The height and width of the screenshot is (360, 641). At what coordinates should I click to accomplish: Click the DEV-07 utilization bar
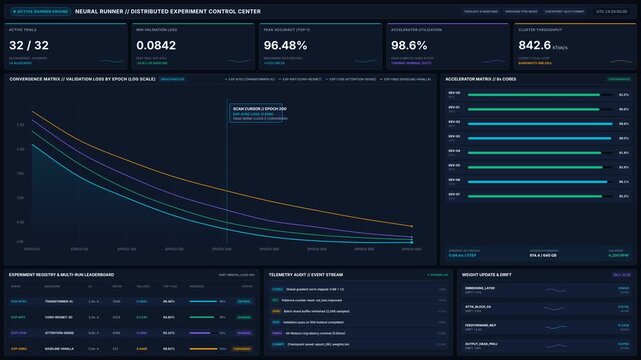tap(540, 197)
